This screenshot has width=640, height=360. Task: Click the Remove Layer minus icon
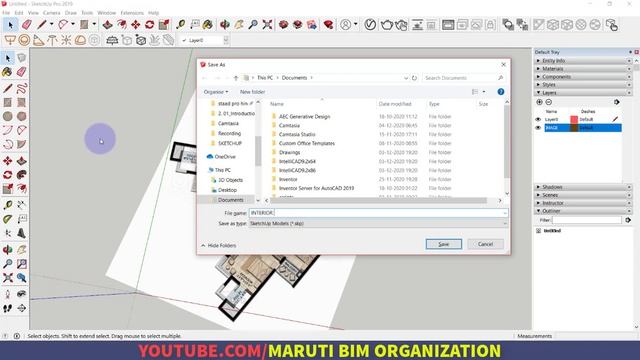coord(549,102)
